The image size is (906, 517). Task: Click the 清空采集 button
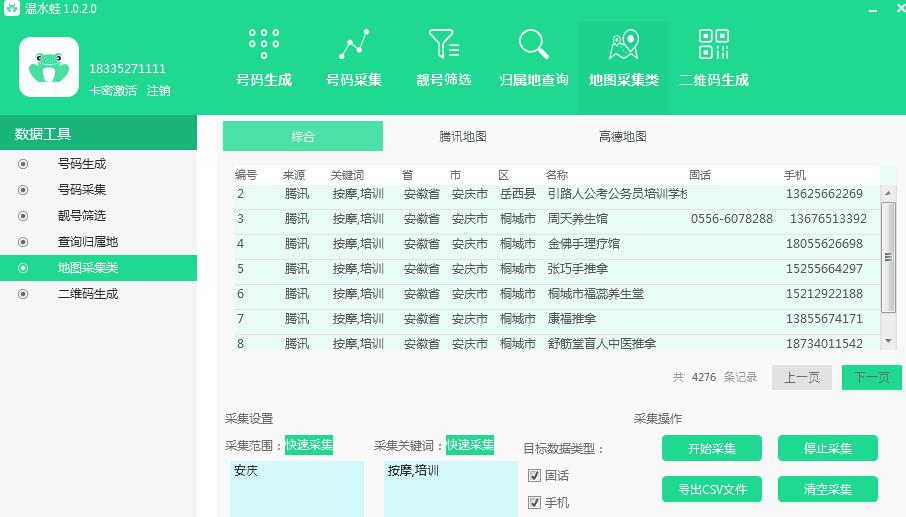coord(827,489)
